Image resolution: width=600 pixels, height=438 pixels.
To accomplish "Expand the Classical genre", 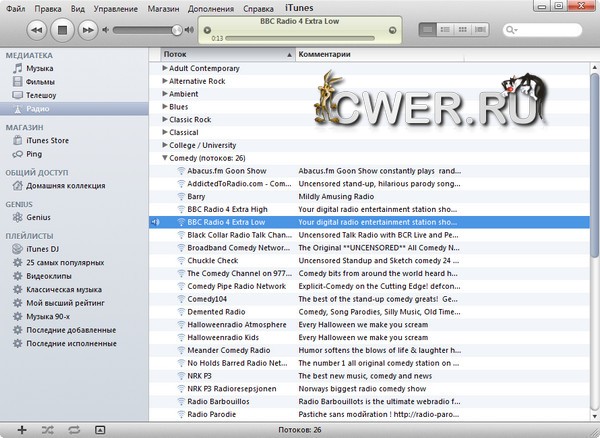I will click(x=165, y=132).
